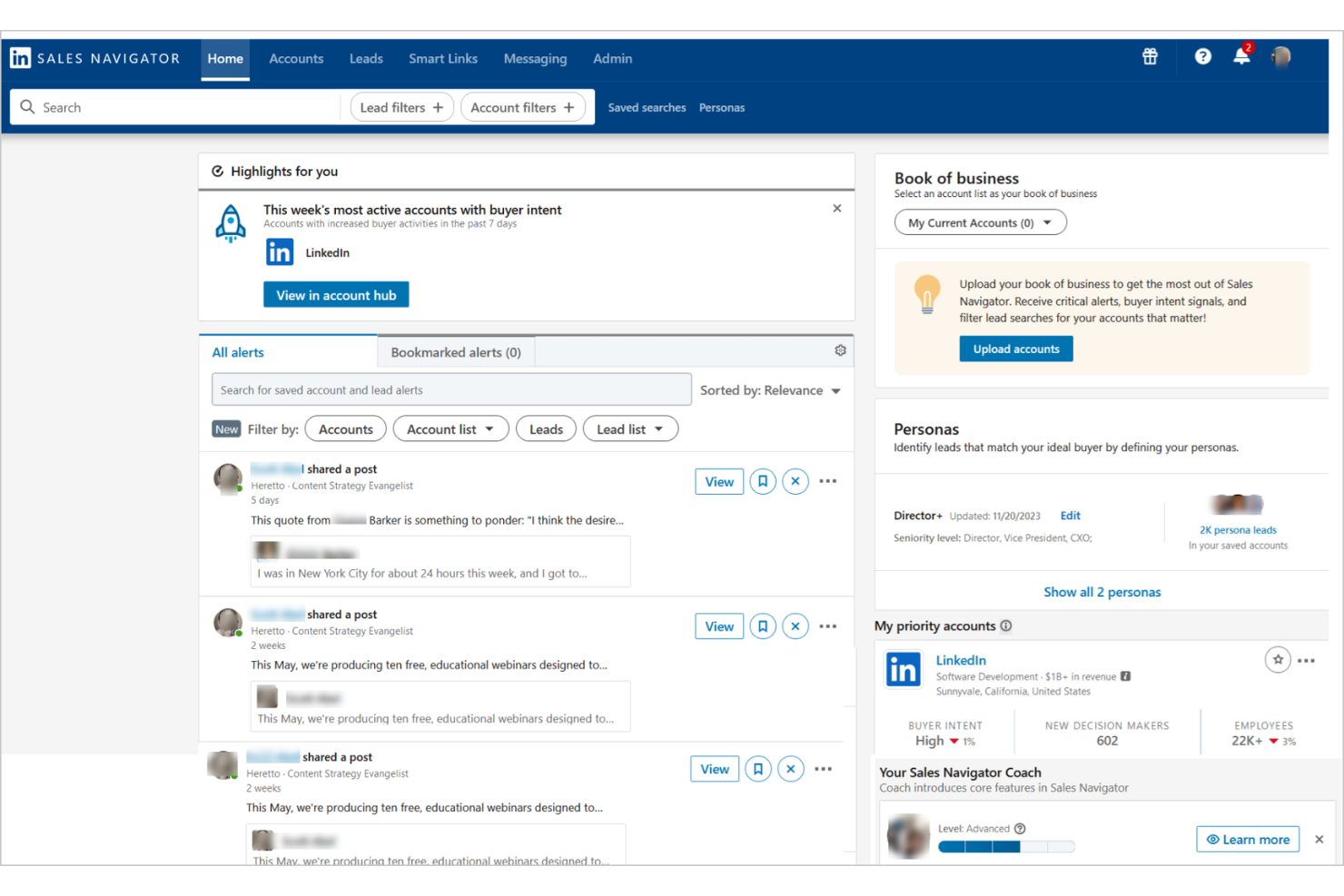Open Saved searches link
Image resolution: width=1344 pixels, height=896 pixels.
coord(647,107)
